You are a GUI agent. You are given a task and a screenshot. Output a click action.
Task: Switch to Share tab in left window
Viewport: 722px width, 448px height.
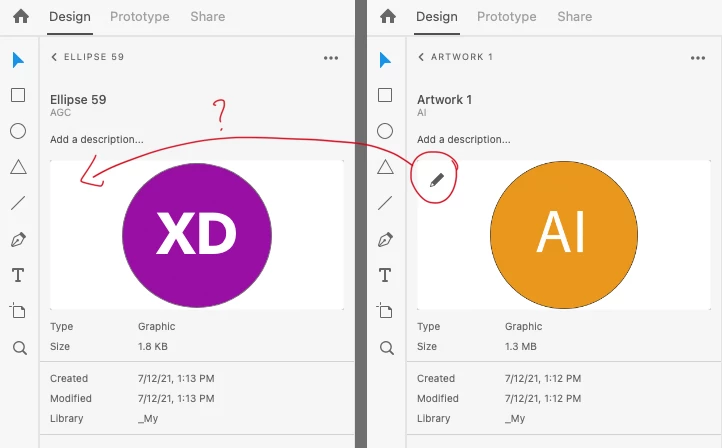[x=208, y=17]
